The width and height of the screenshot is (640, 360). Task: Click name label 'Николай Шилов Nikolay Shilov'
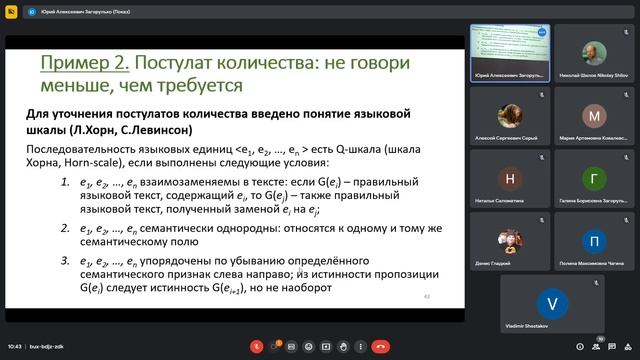click(593, 76)
